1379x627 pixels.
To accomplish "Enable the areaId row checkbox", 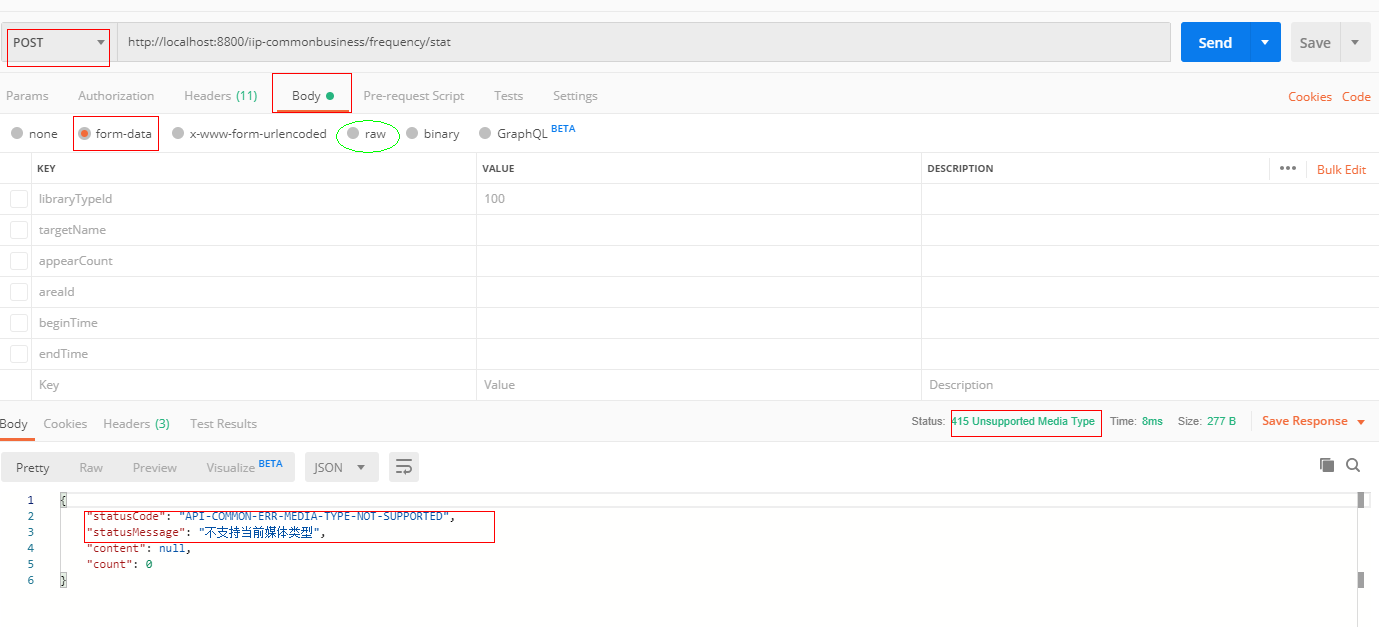I will pos(19,292).
